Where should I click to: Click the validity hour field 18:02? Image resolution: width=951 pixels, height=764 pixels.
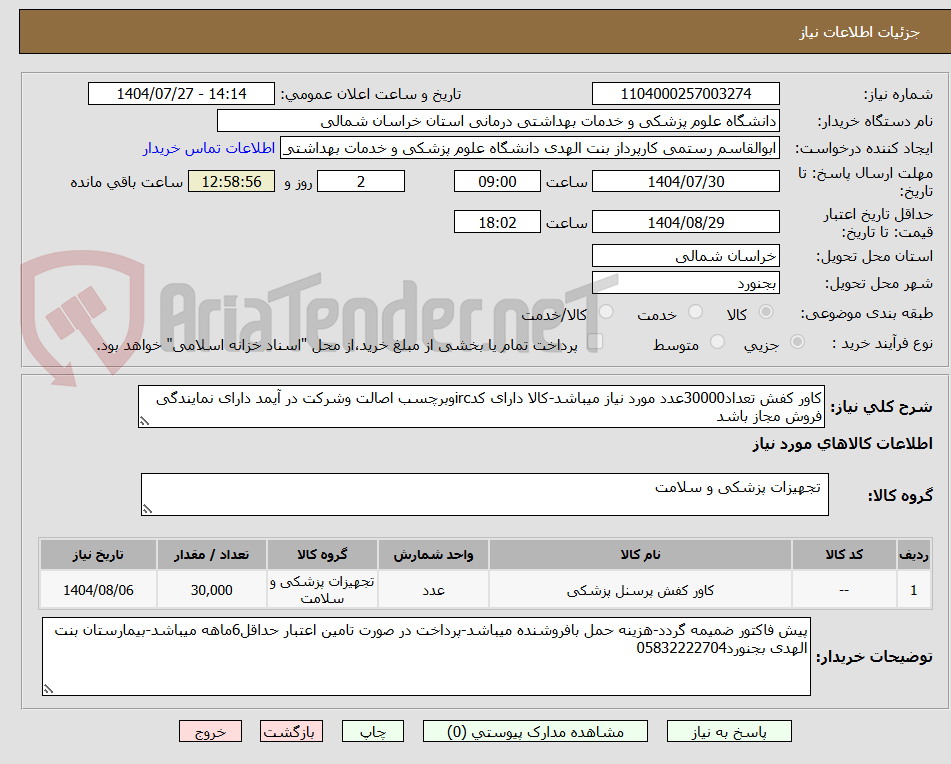[x=497, y=223]
